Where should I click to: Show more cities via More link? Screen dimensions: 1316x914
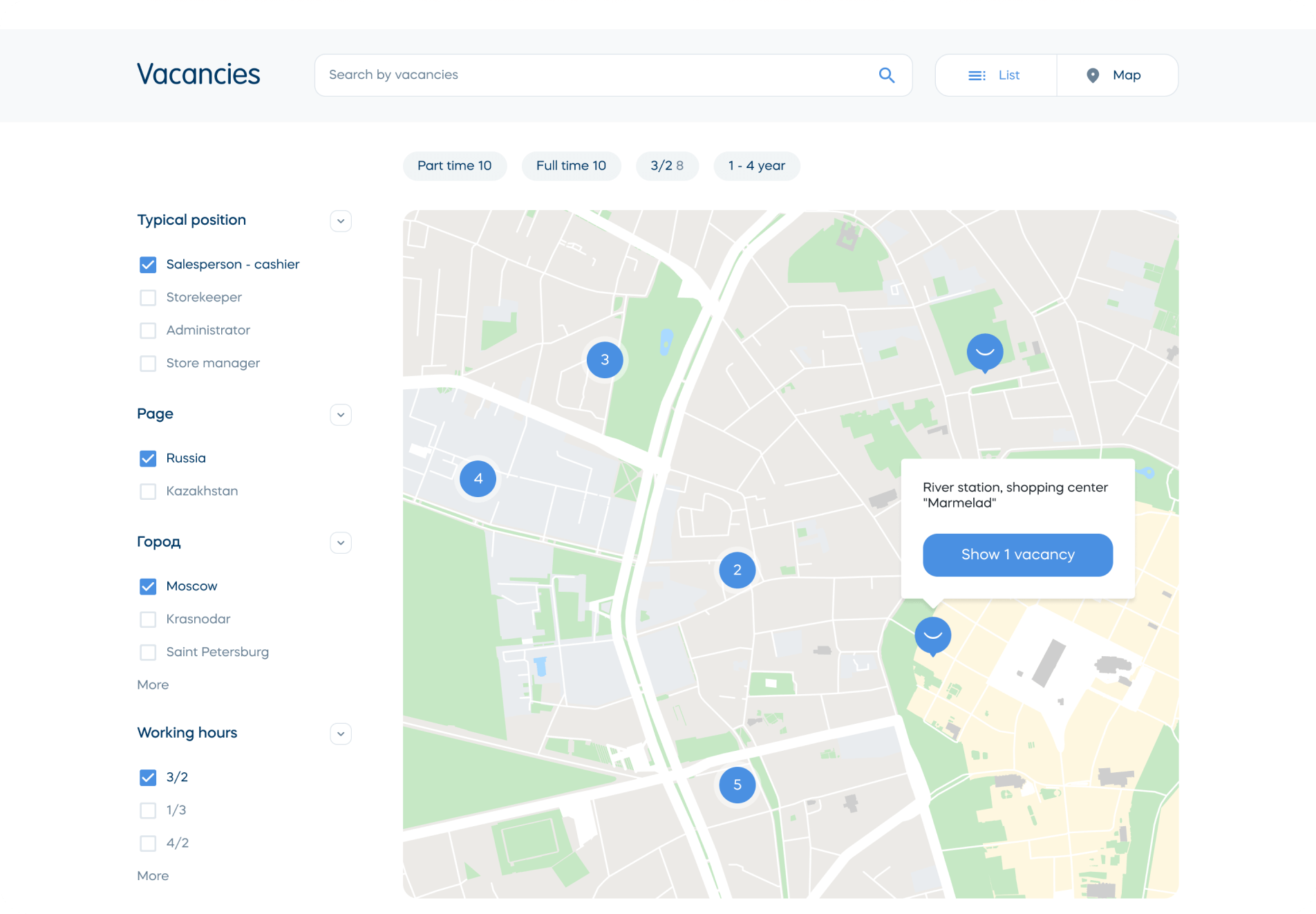pyautogui.click(x=153, y=684)
